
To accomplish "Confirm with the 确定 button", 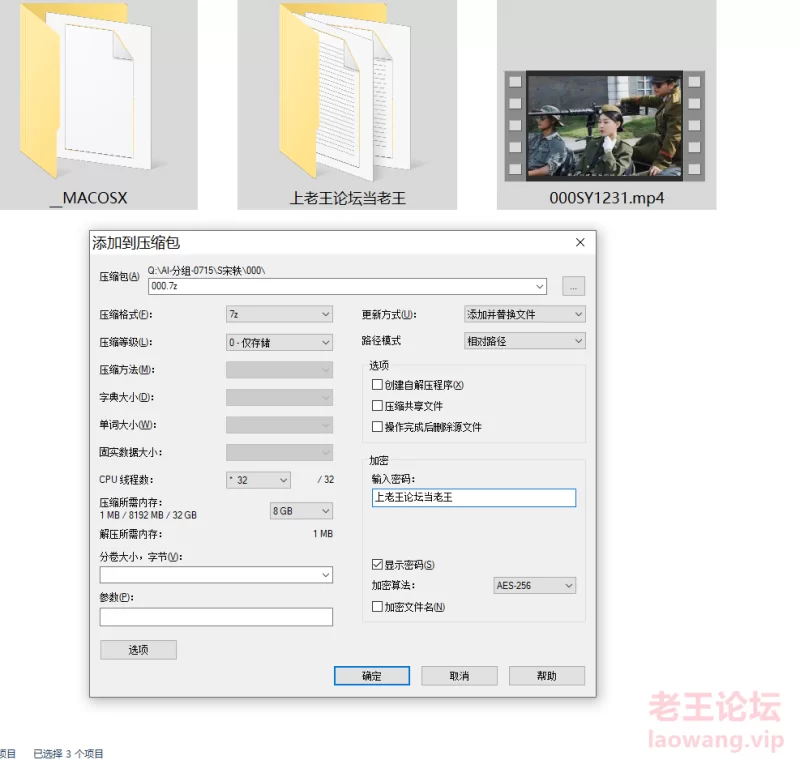I will [372, 676].
